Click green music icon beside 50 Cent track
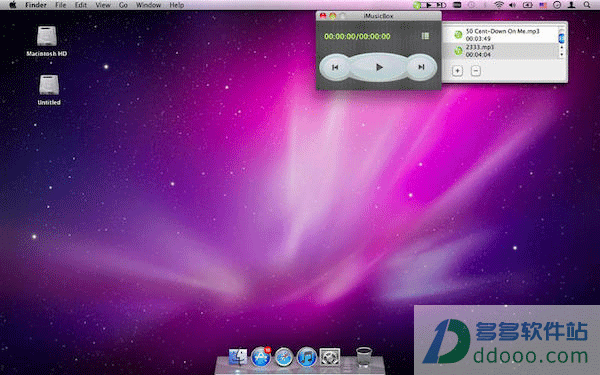The width and height of the screenshot is (600, 375). pyautogui.click(x=458, y=35)
